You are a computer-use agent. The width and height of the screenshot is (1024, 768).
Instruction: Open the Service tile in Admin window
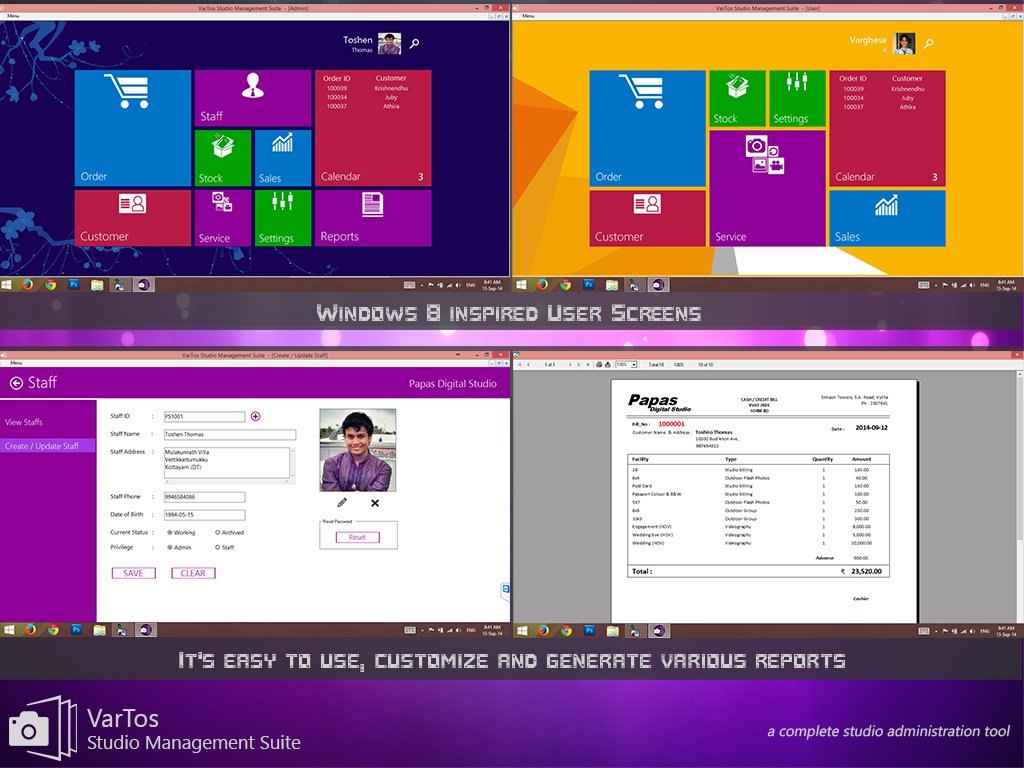coord(223,218)
